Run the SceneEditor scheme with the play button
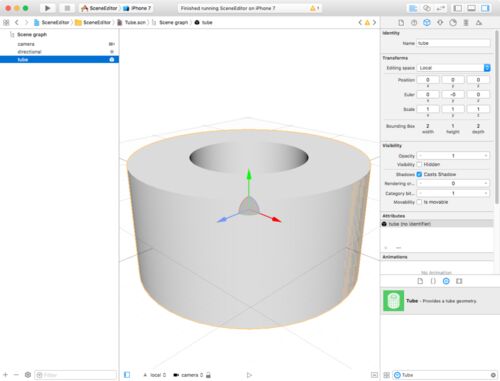 point(47,8)
